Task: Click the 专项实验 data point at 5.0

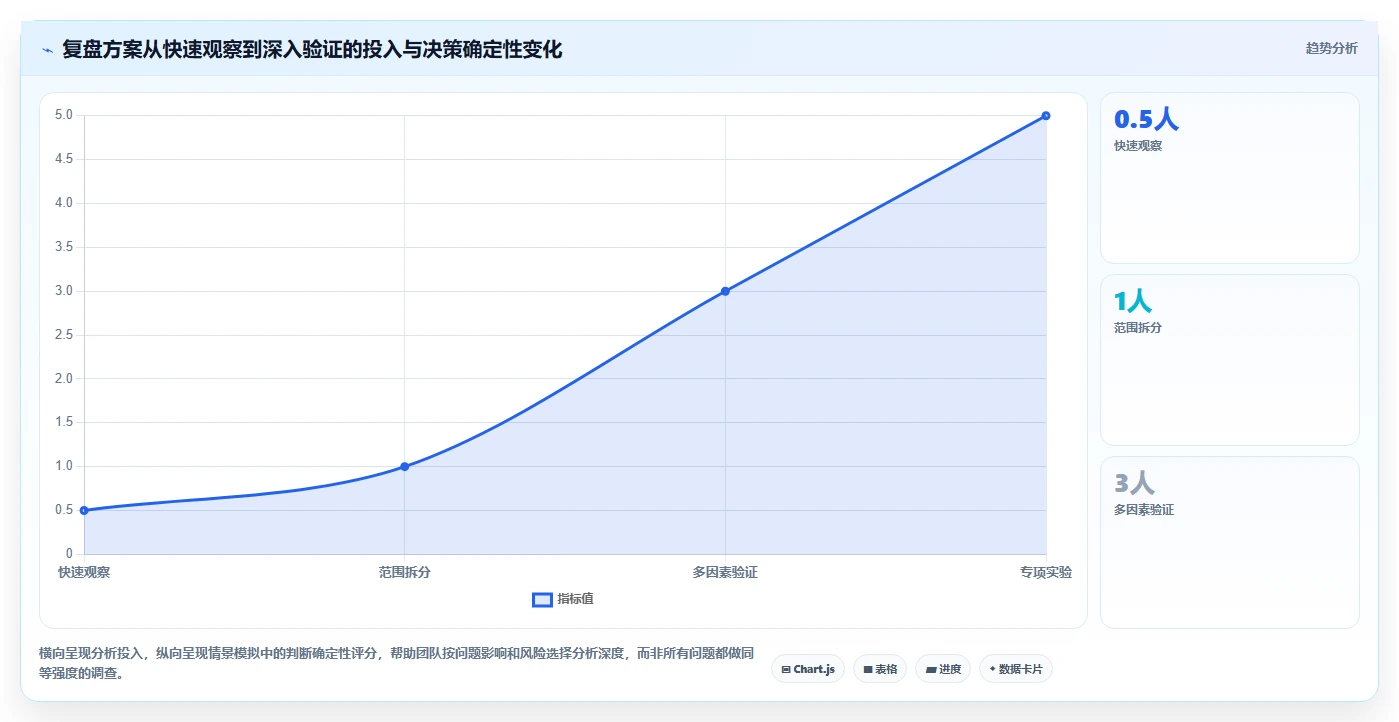Action: pos(1046,115)
